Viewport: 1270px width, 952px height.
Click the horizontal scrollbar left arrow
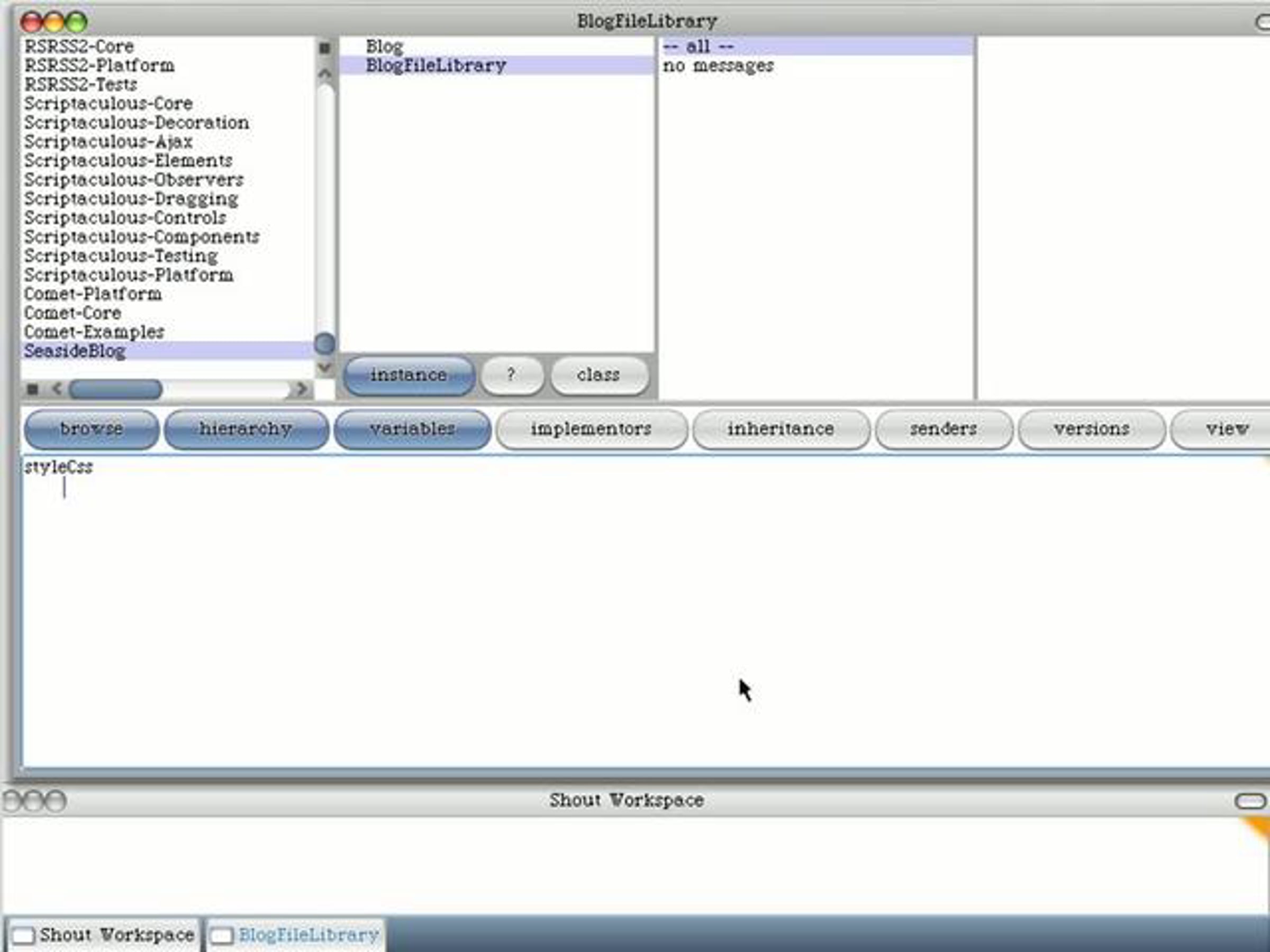[x=57, y=389]
